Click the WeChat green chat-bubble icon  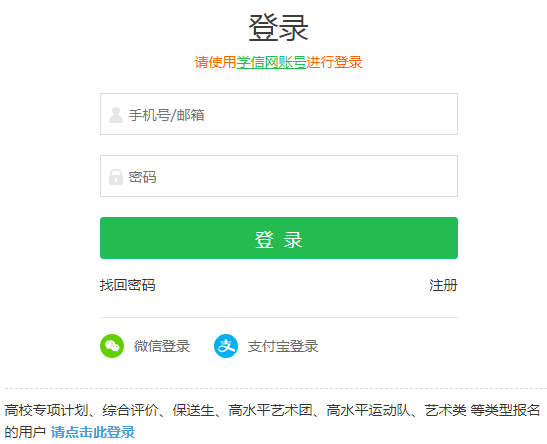coord(112,346)
